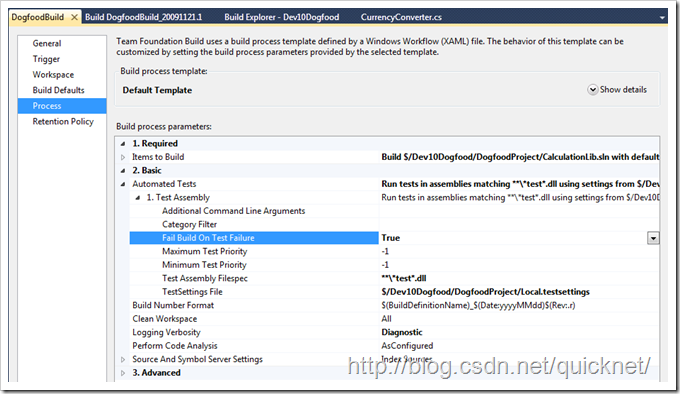
Task: Collapse the Automated Tests node
Action: point(123,184)
